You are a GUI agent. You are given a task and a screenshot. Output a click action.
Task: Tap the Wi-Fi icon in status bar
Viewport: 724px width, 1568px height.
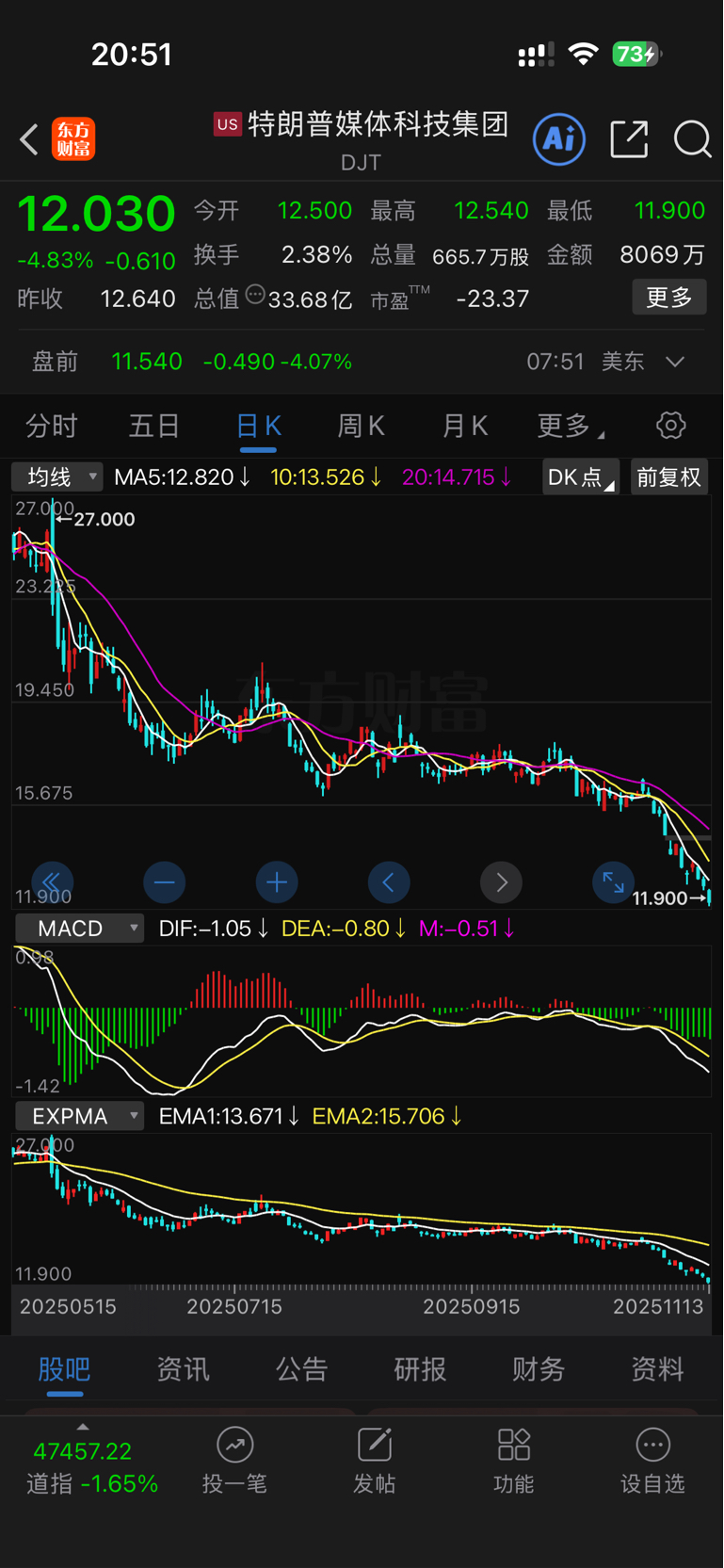click(584, 55)
